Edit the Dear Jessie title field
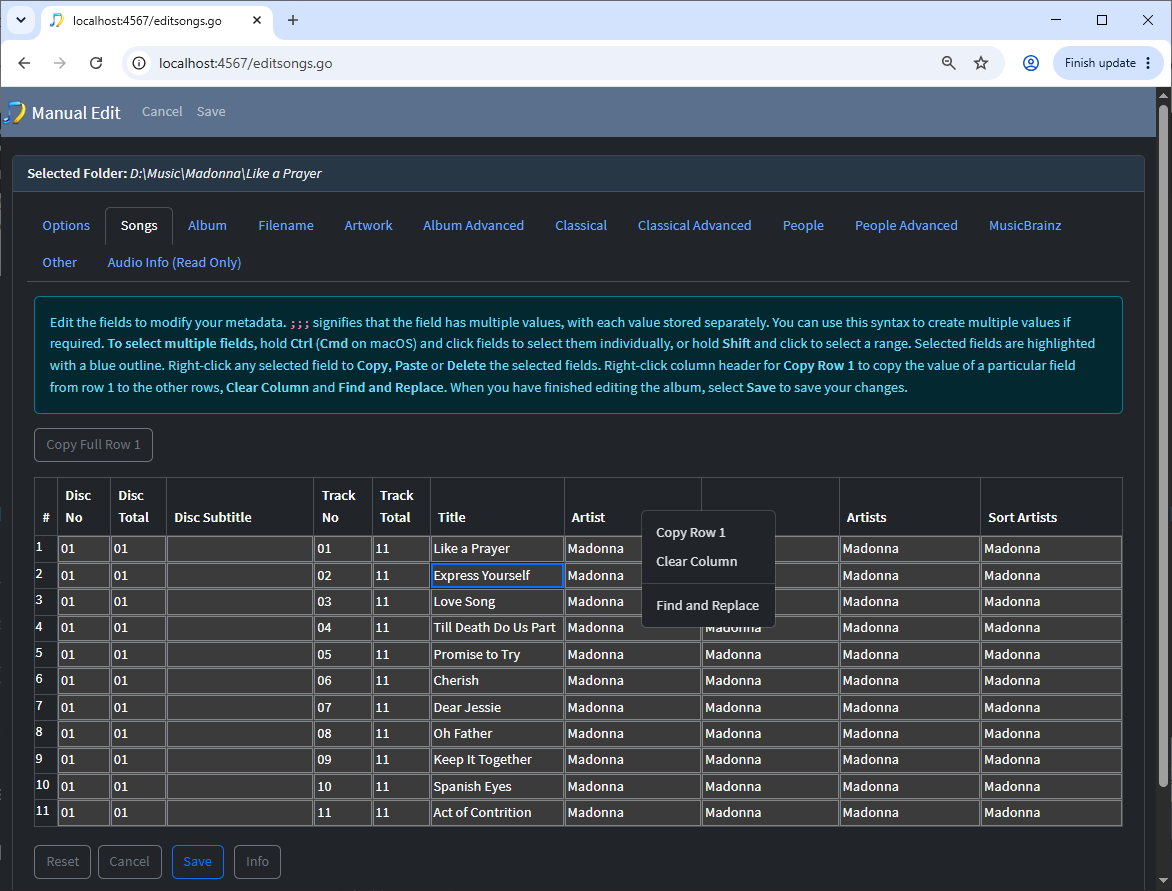1172x891 pixels. pos(497,708)
